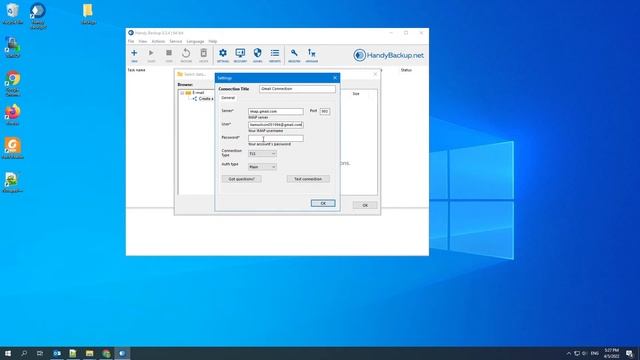Click the Server input field
Viewport: 640px width, 360px height.
pyautogui.click(x=276, y=111)
